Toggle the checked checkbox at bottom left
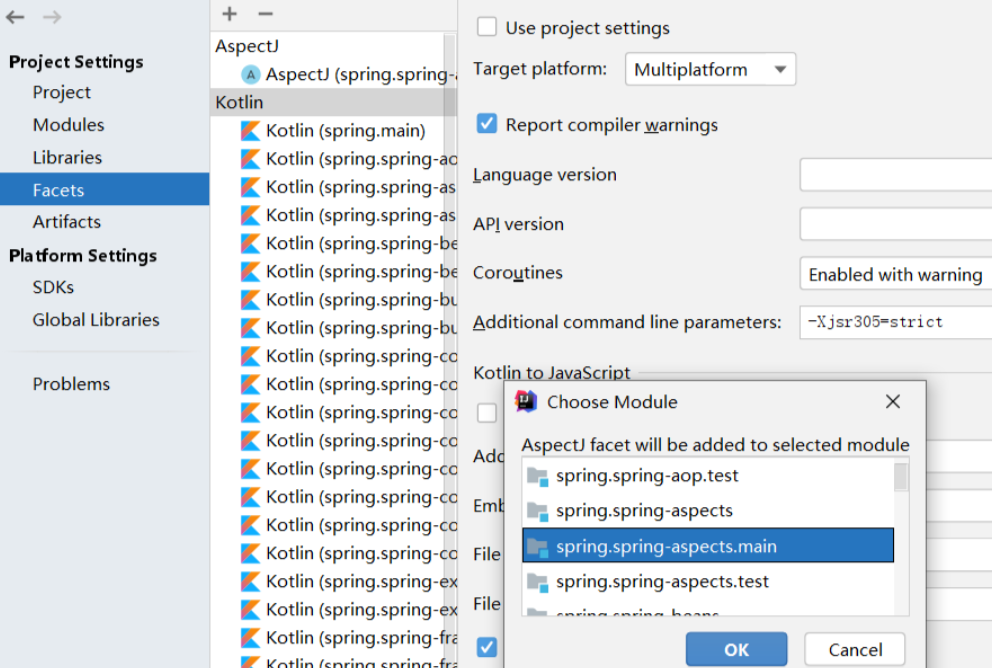992x668 pixels. [x=486, y=647]
